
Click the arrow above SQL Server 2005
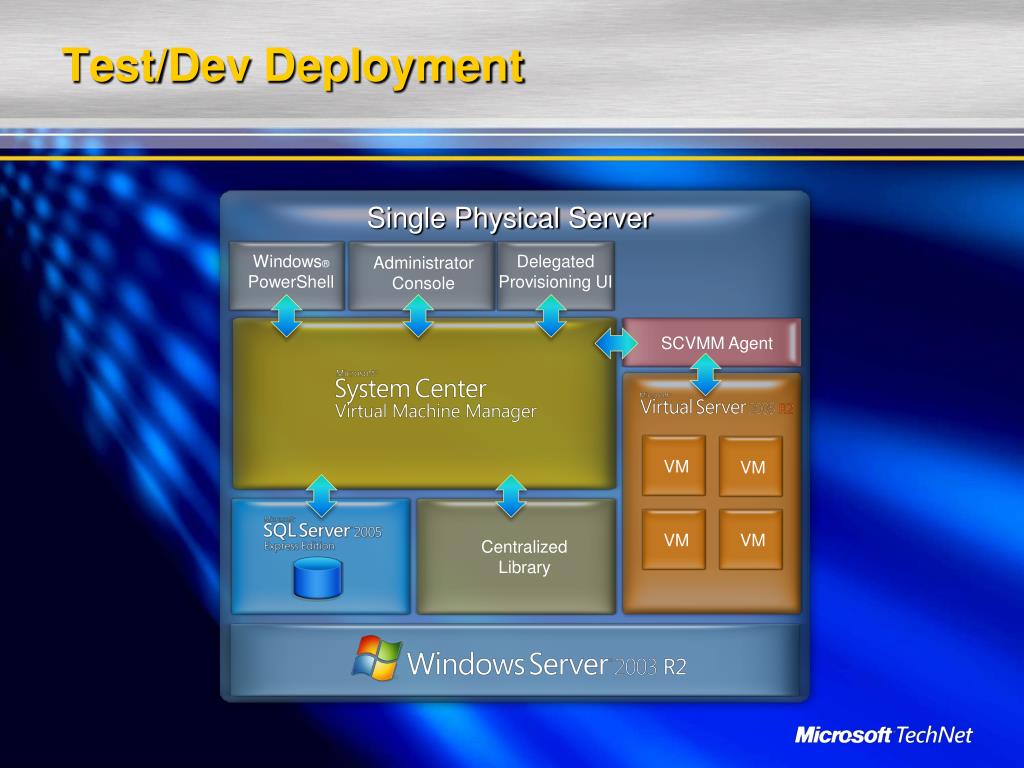click(x=322, y=496)
